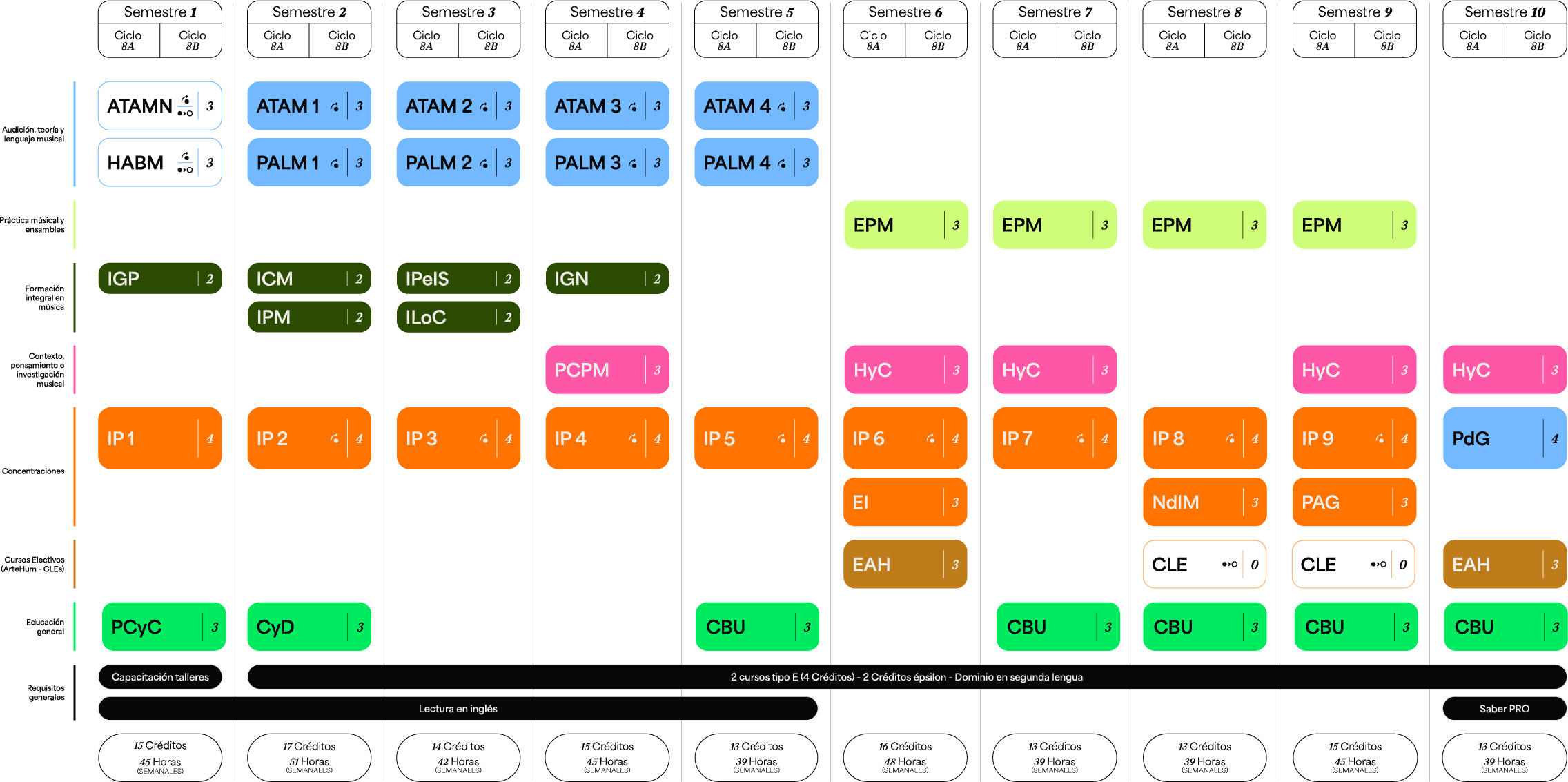This screenshot has height=782, width=1568.
Task: Click the dots icon on Semestre 8 CLE card
Action: point(1229,565)
